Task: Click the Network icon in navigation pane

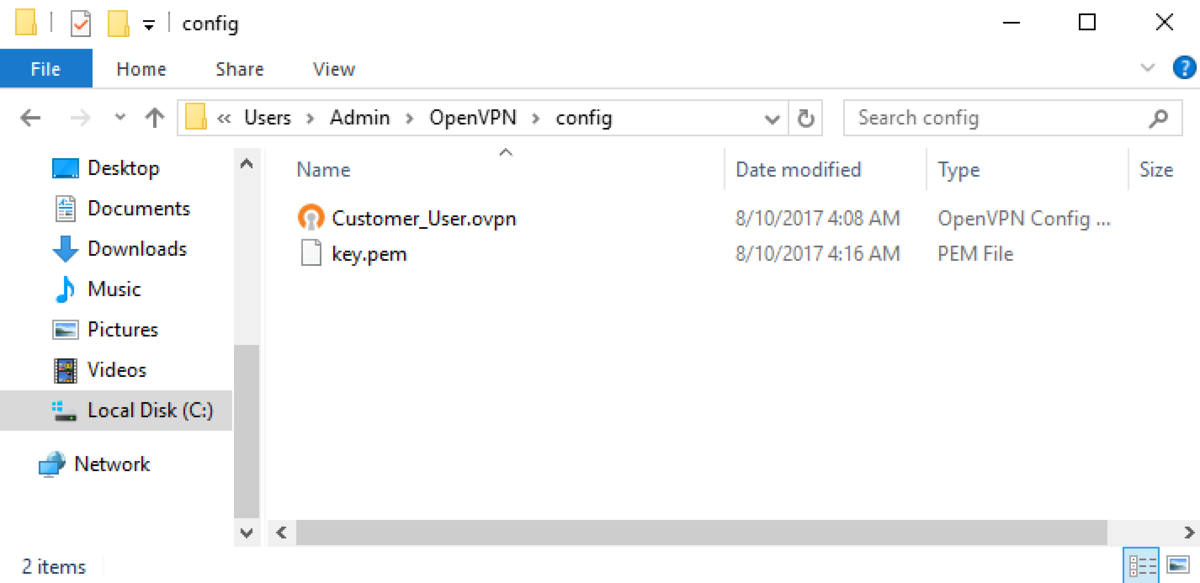Action: coord(51,465)
